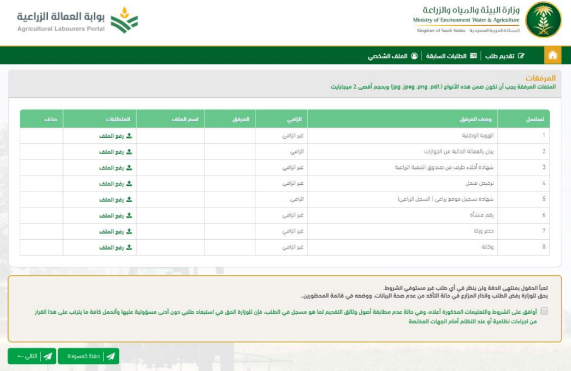Upload file for row 4 attachment

tap(115, 184)
